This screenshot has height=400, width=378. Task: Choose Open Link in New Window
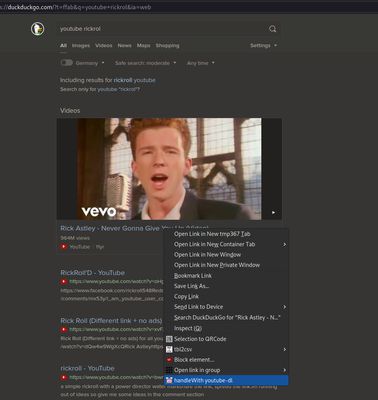(226, 255)
